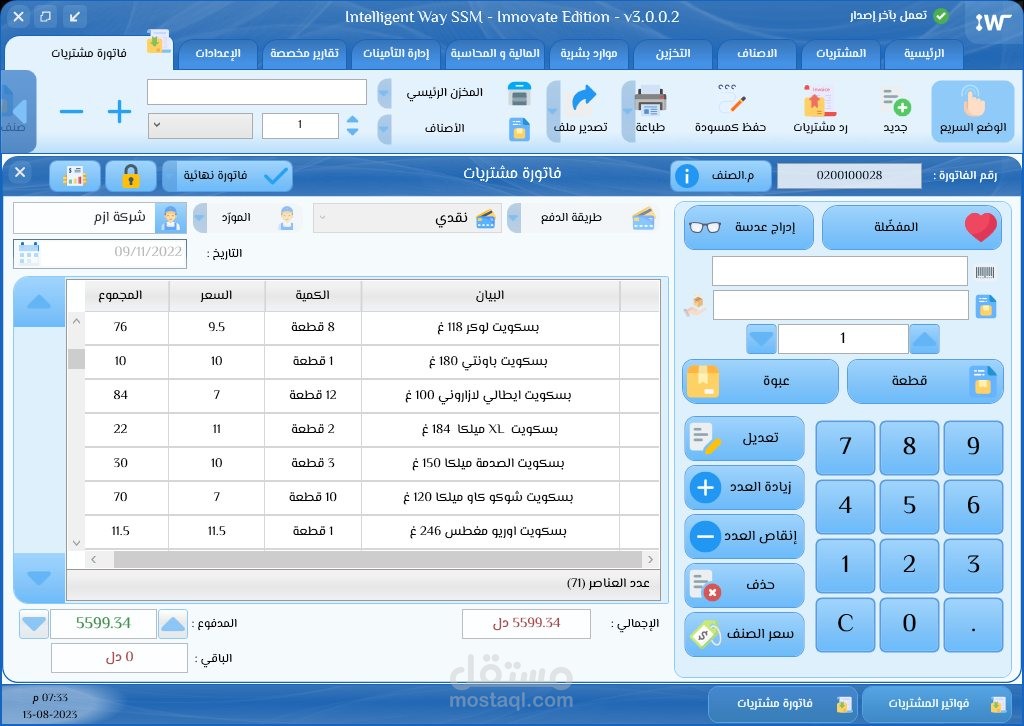Open the empty toolbar combo box
Viewport: 1024px width, 726px height.
(x=200, y=125)
